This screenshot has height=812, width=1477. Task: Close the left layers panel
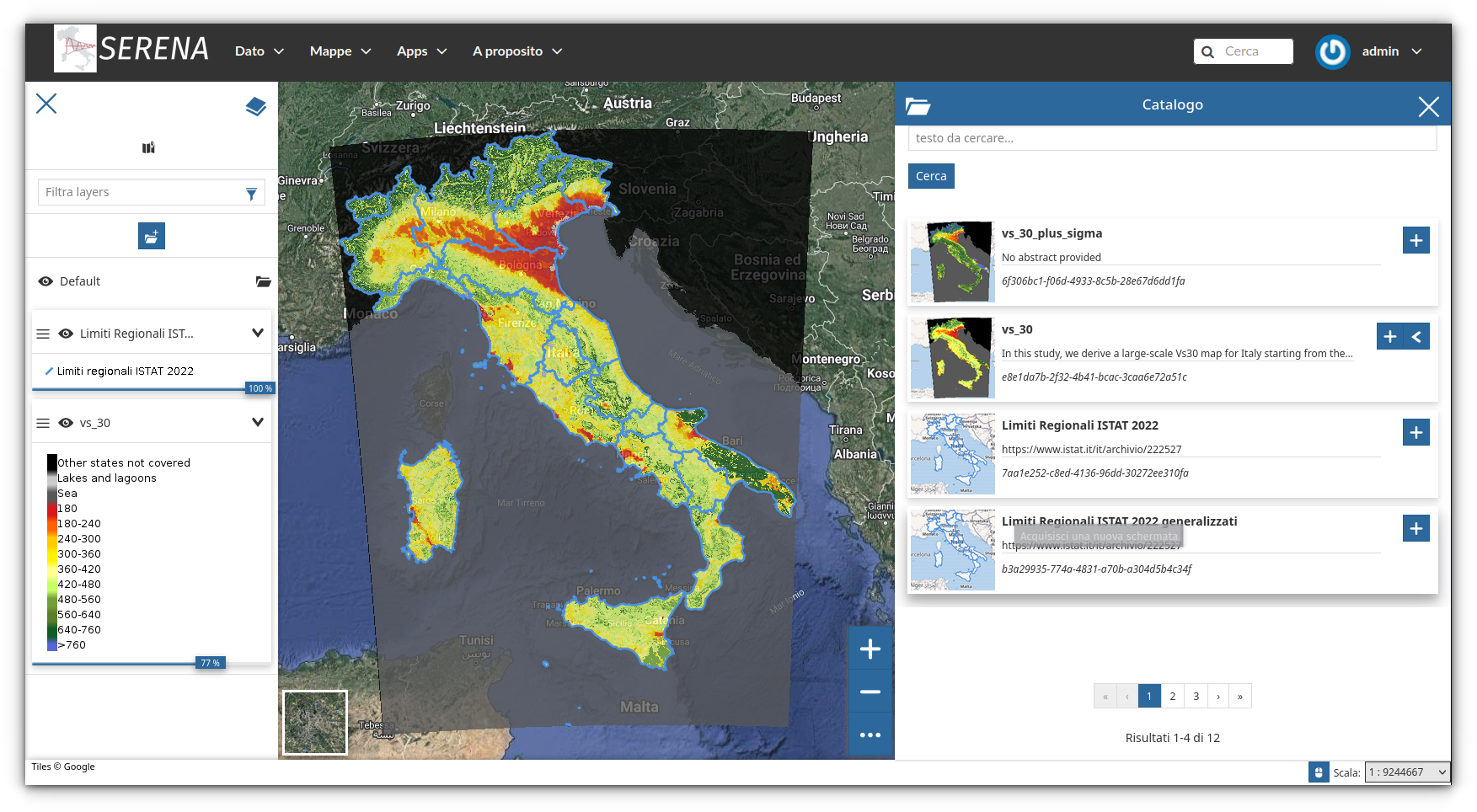[x=46, y=104]
